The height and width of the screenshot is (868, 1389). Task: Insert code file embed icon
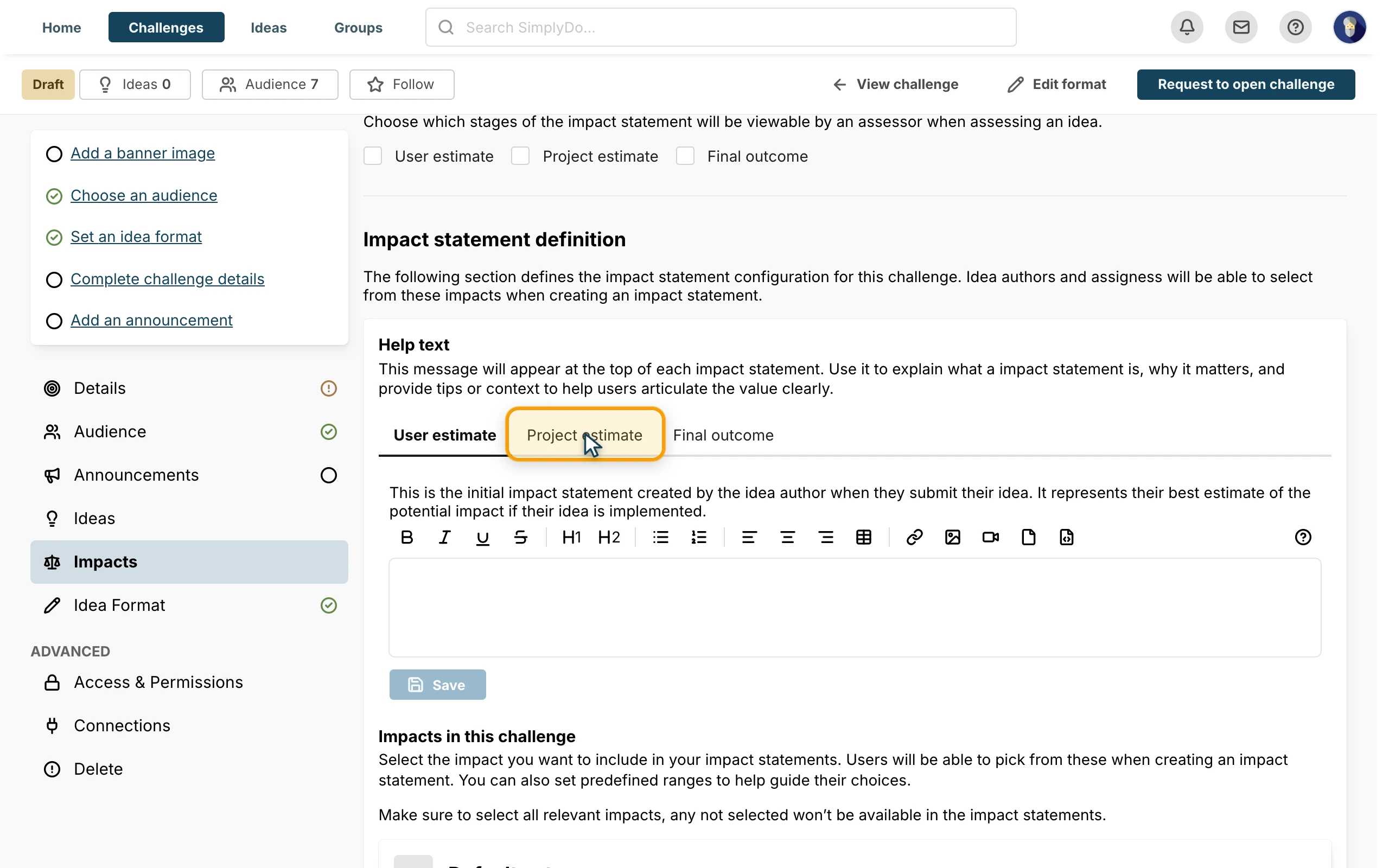[x=1066, y=537]
